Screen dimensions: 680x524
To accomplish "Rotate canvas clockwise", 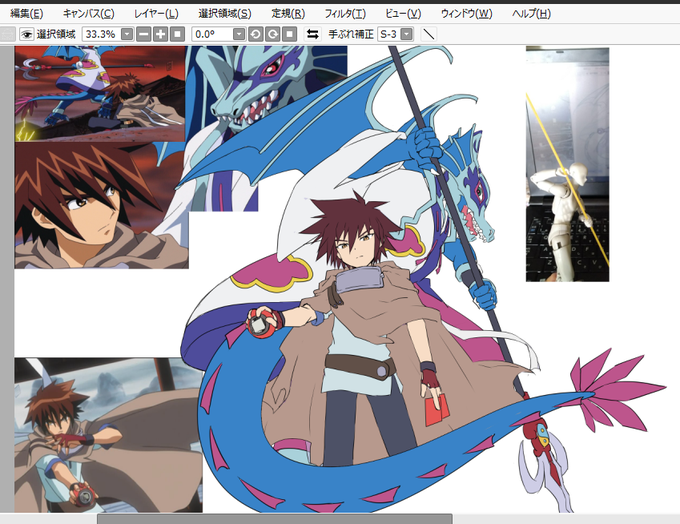I will [272, 34].
